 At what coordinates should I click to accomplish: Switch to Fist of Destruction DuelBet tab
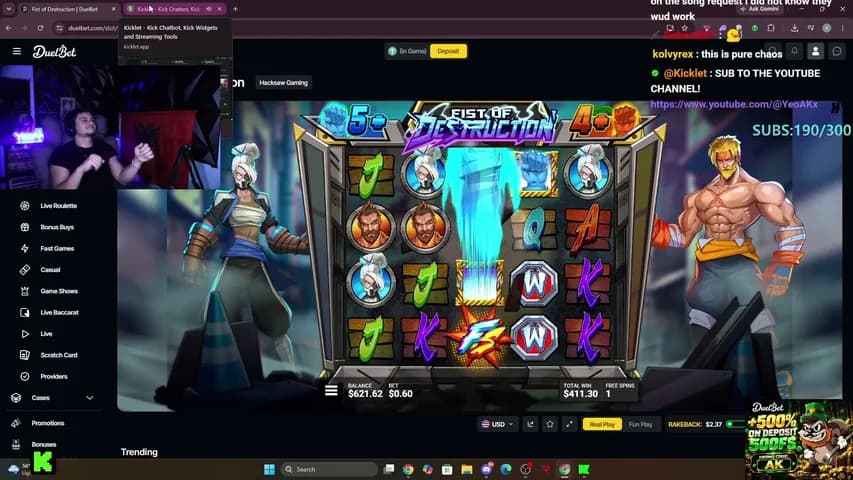(x=68, y=9)
